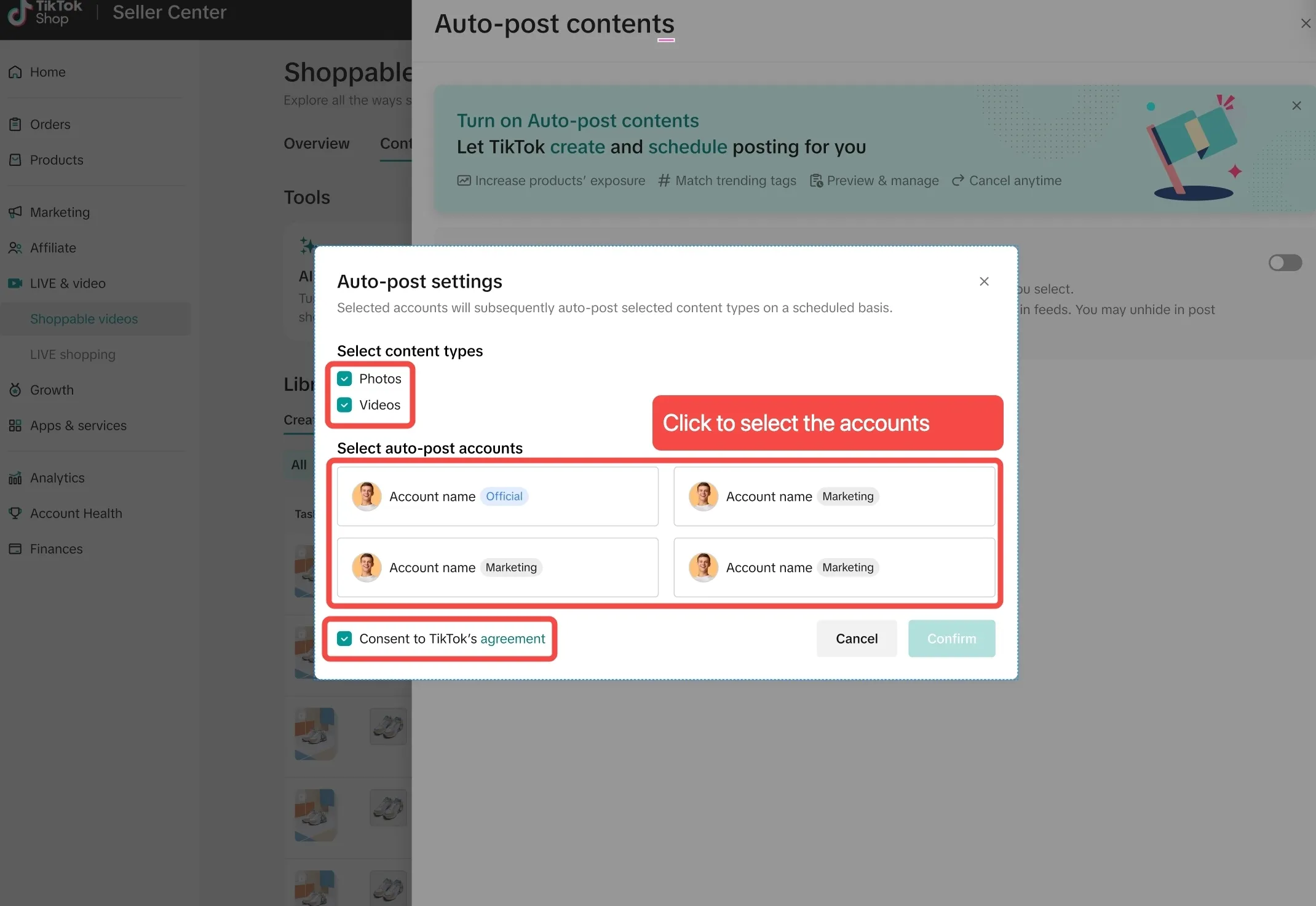Click the LIVE & video camera icon
The height and width of the screenshot is (906, 1316).
[x=15, y=283]
